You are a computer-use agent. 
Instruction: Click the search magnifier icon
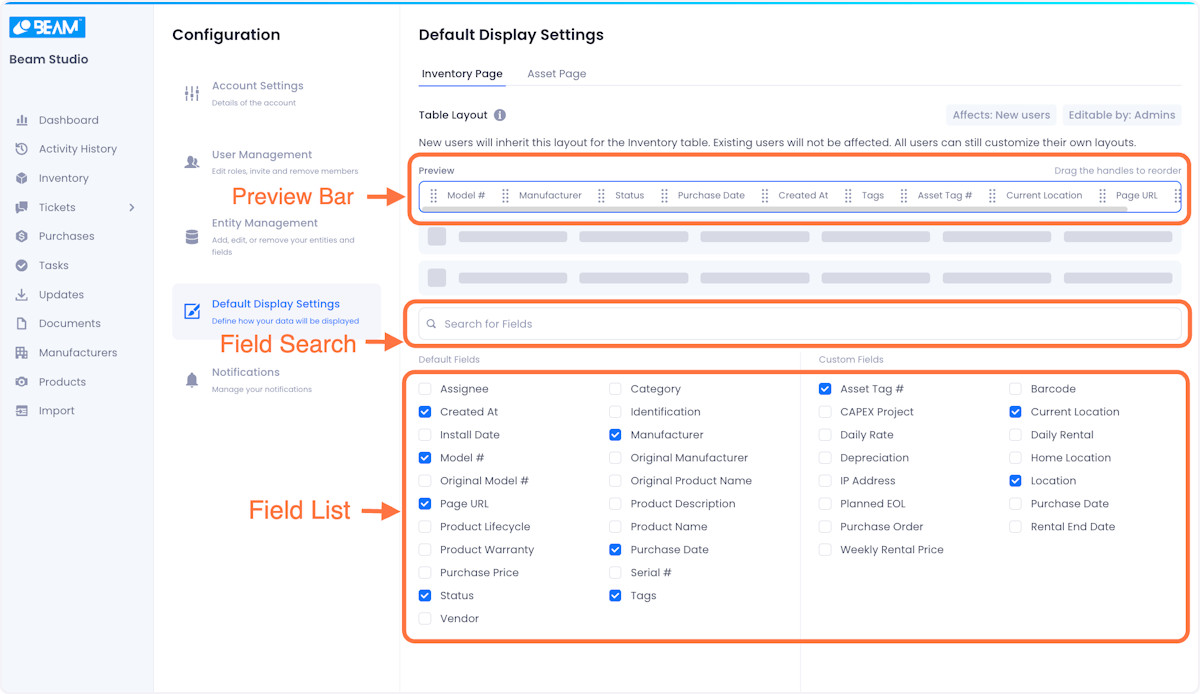click(432, 324)
